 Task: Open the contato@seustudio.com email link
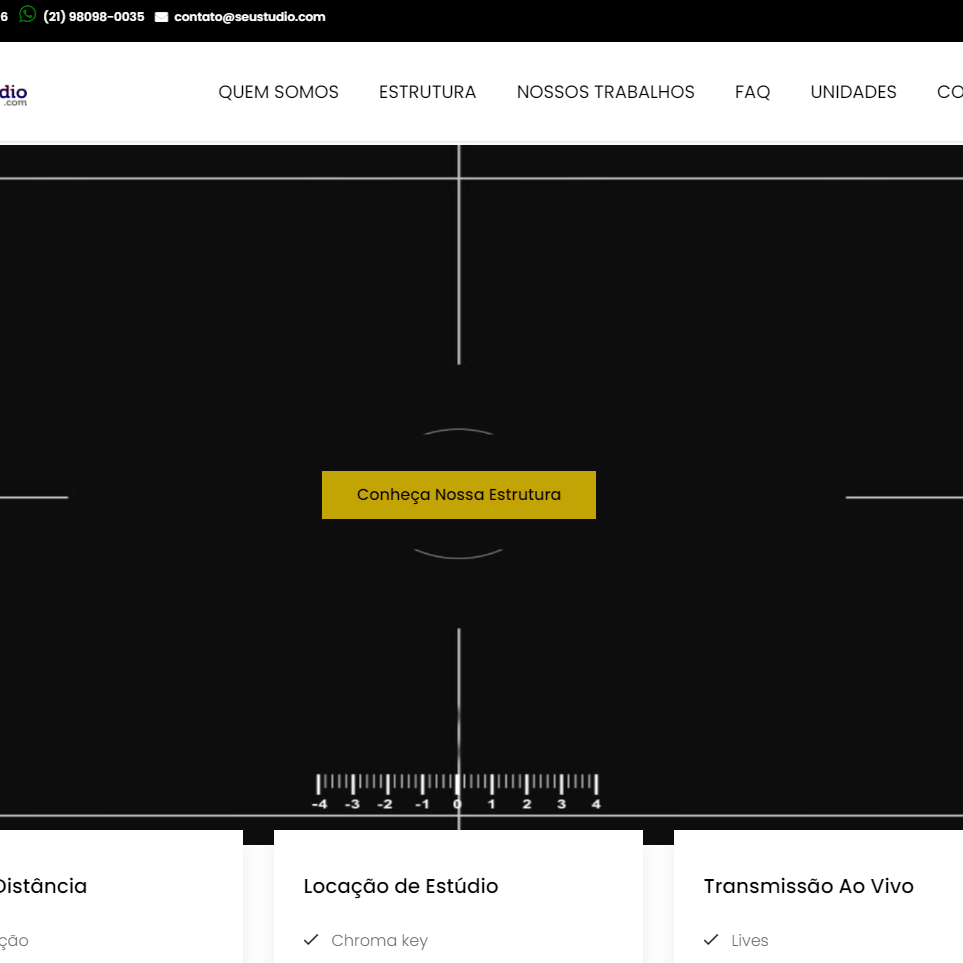click(249, 17)
